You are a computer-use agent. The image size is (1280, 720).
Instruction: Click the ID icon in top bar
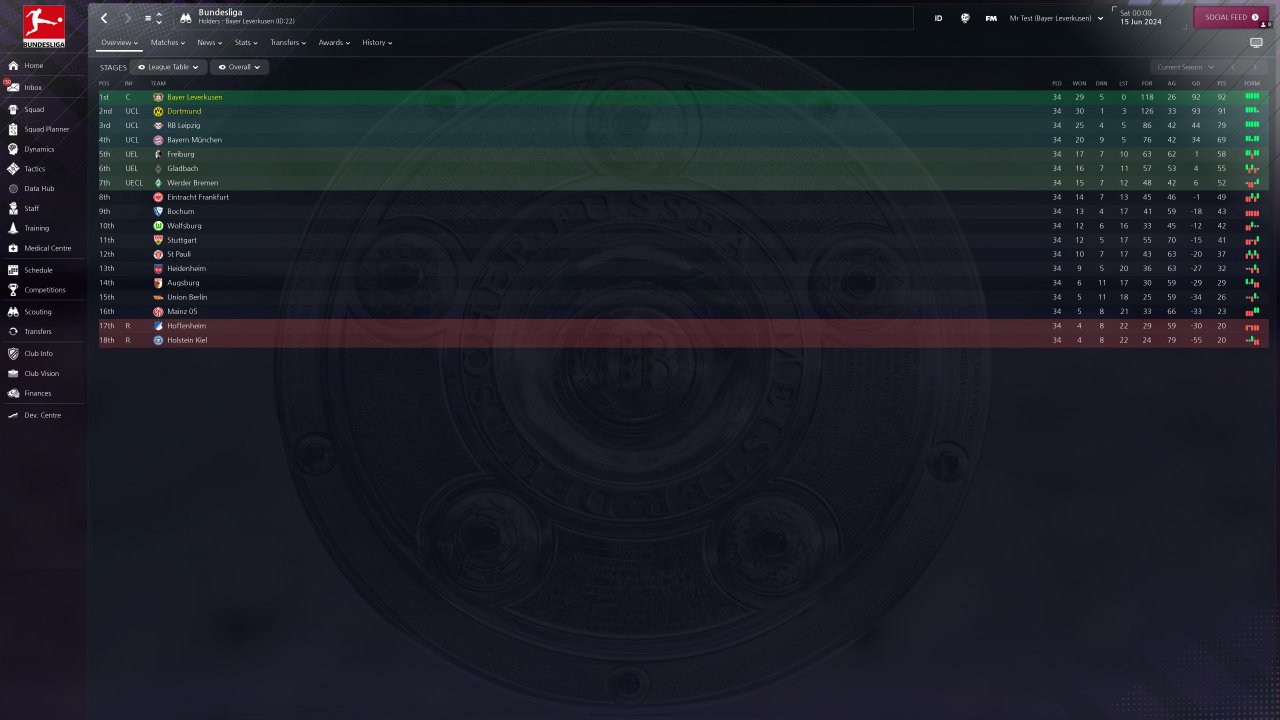(938, 18)
